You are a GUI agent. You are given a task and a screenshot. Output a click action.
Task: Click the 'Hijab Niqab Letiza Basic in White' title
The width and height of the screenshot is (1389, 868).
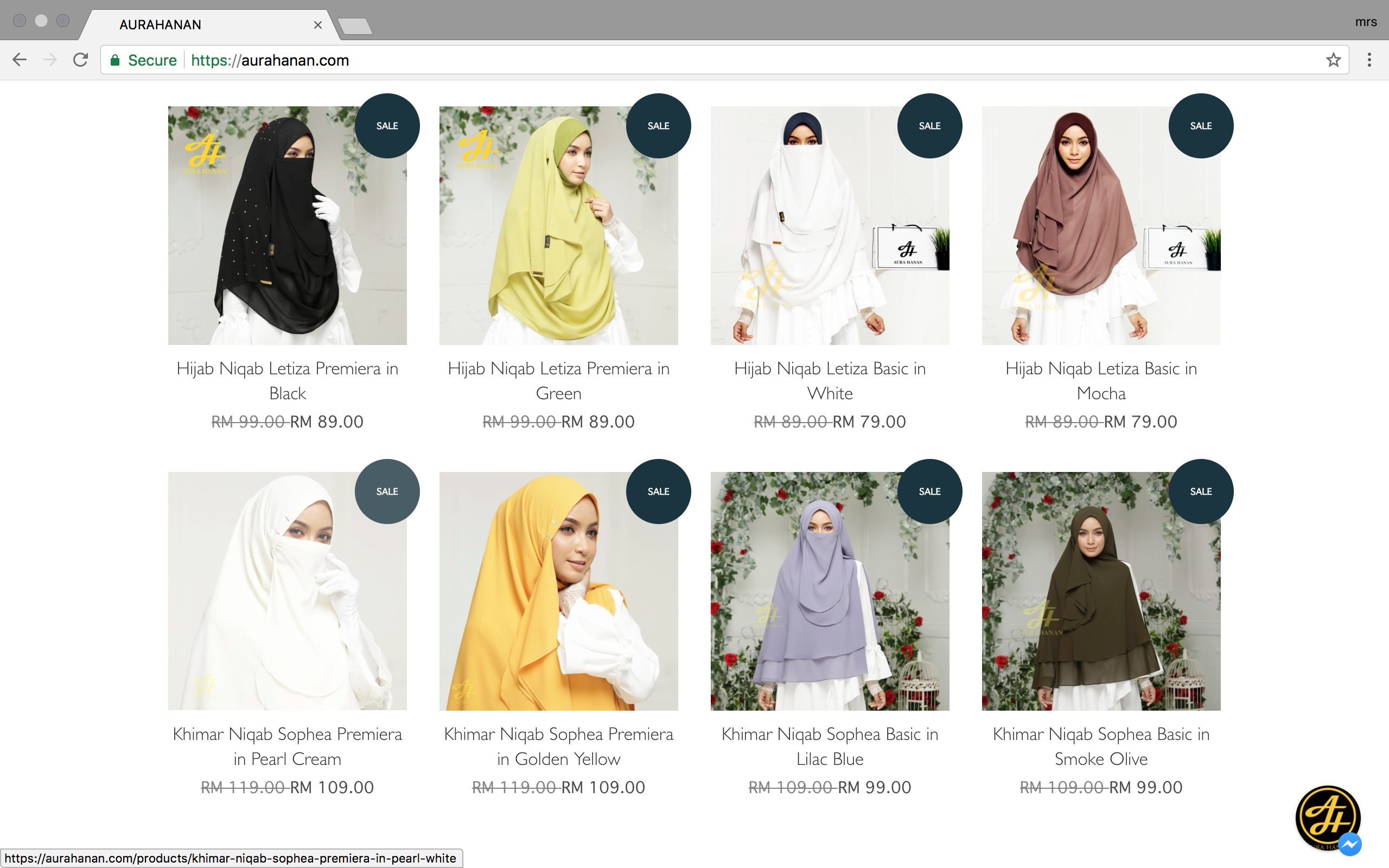coord(830,381)
